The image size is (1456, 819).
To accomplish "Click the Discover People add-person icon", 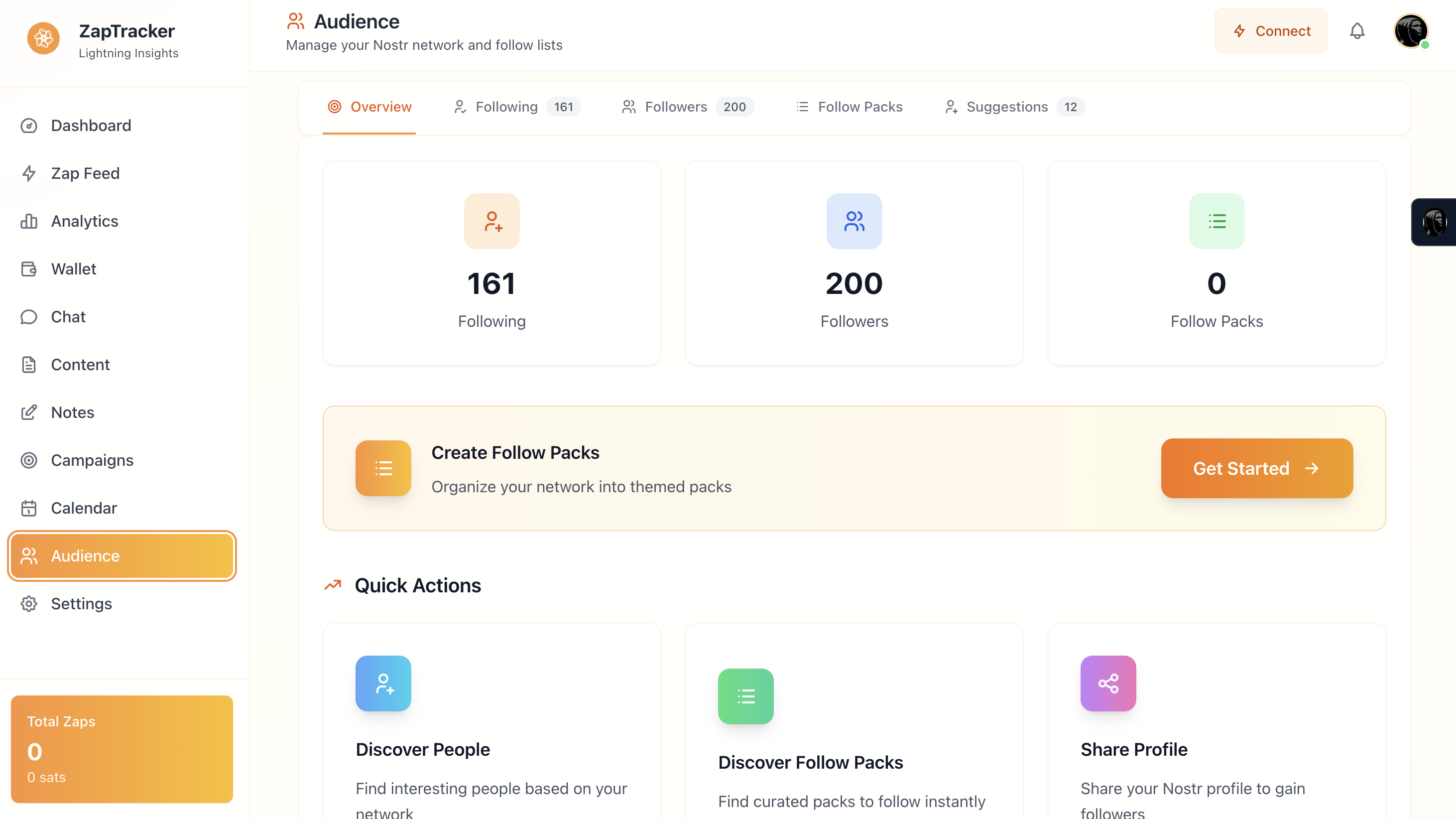I will [x=383, y=683].
